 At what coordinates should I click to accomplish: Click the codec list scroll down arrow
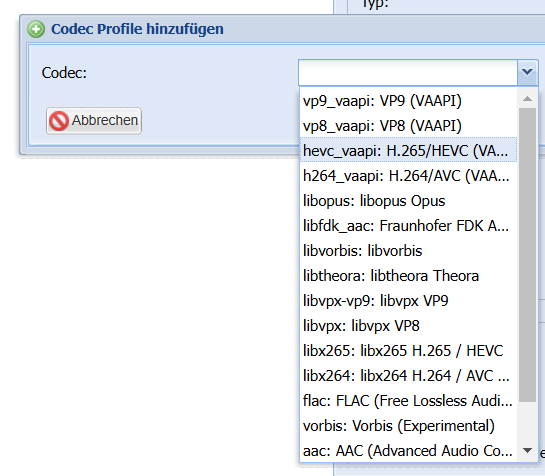pyautogui.click(x=527, y=451)
